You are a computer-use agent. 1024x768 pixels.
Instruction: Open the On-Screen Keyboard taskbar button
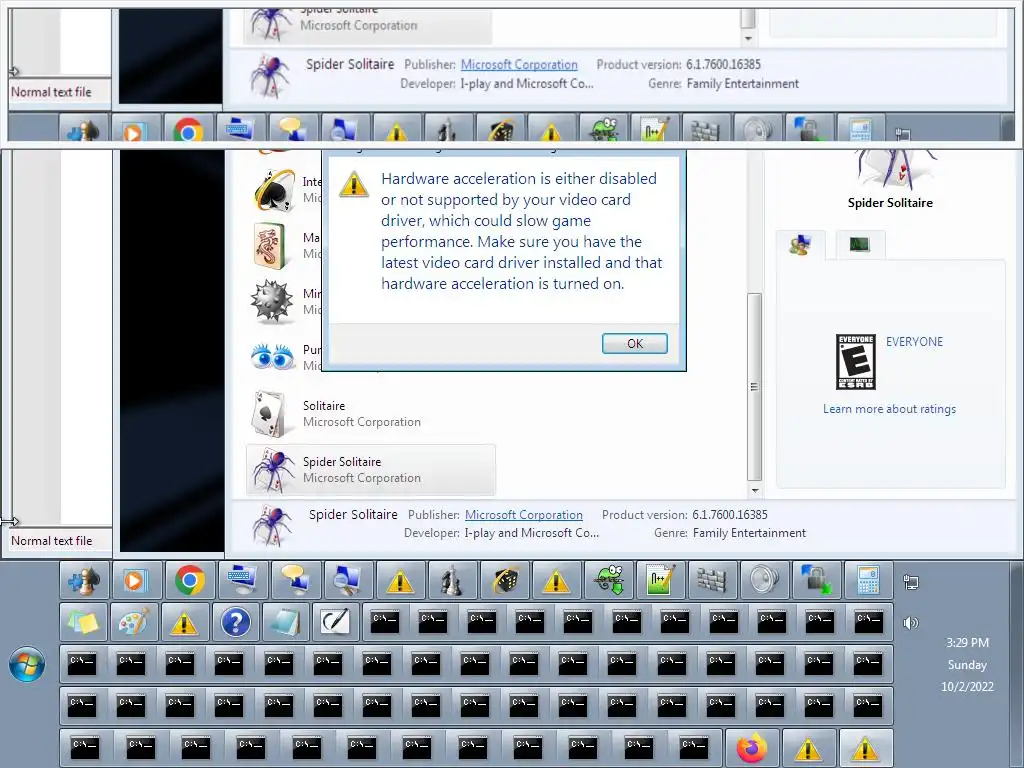tap(242, 580)
